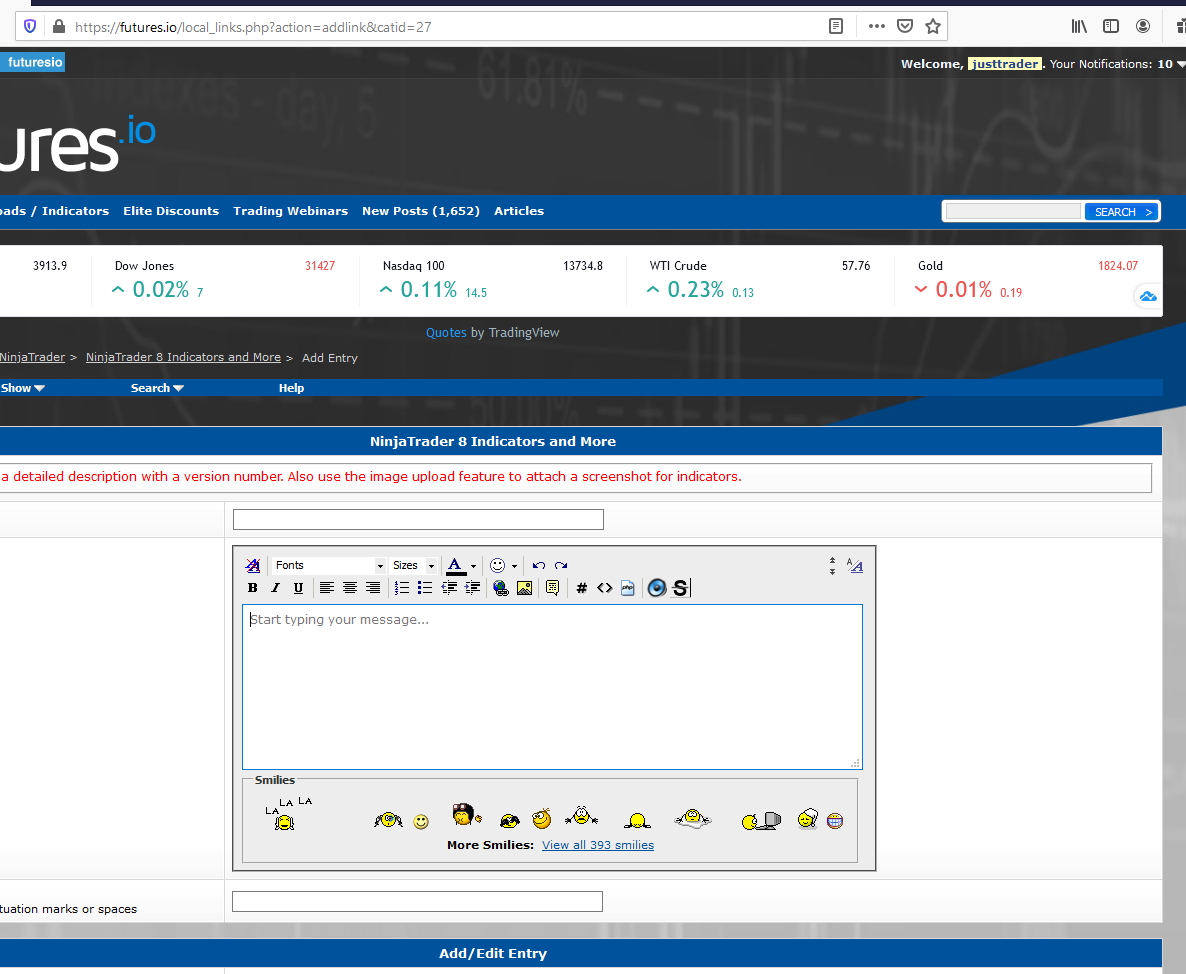Click the futuresio badge button
Screen dimensions: 1186x974
pyautogui.click(x=33, y=62)
